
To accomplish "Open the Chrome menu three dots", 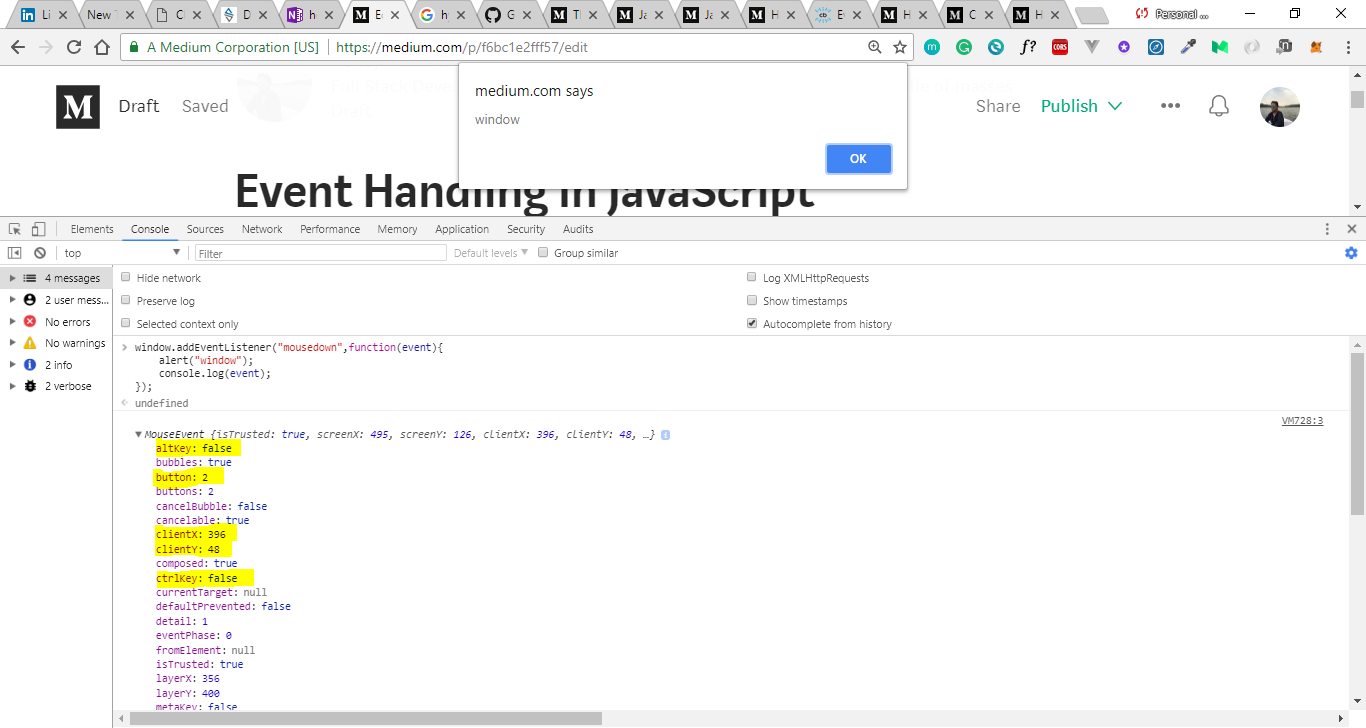I will [x=1349, y=47].
